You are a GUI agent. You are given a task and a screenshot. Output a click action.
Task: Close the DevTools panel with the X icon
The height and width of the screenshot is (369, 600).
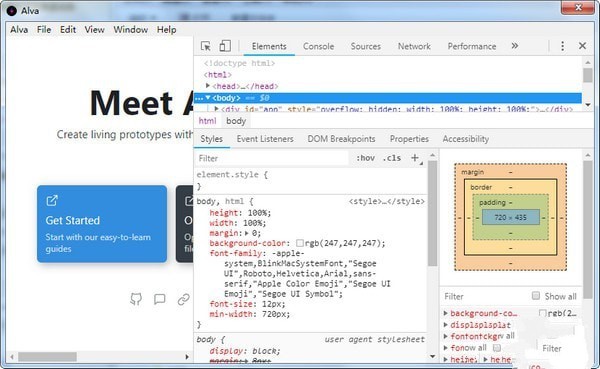(x=582, y=46)
